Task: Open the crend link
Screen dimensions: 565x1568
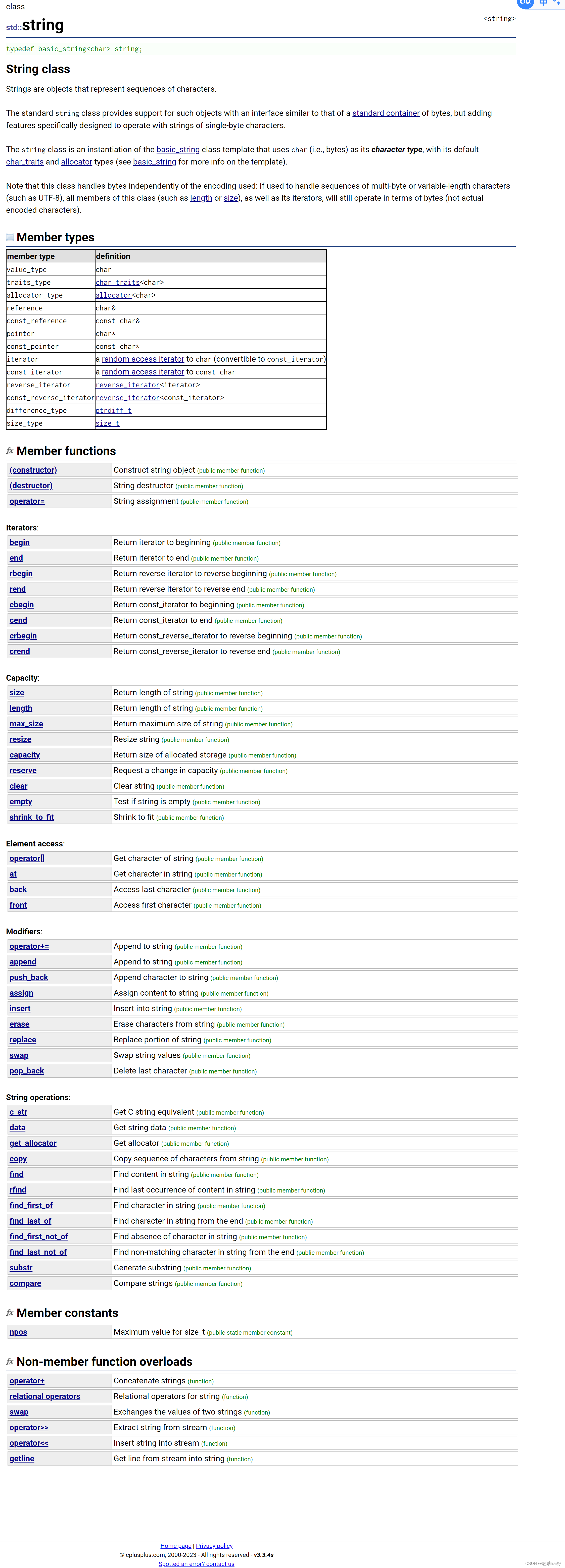Action: coord(20,651)
